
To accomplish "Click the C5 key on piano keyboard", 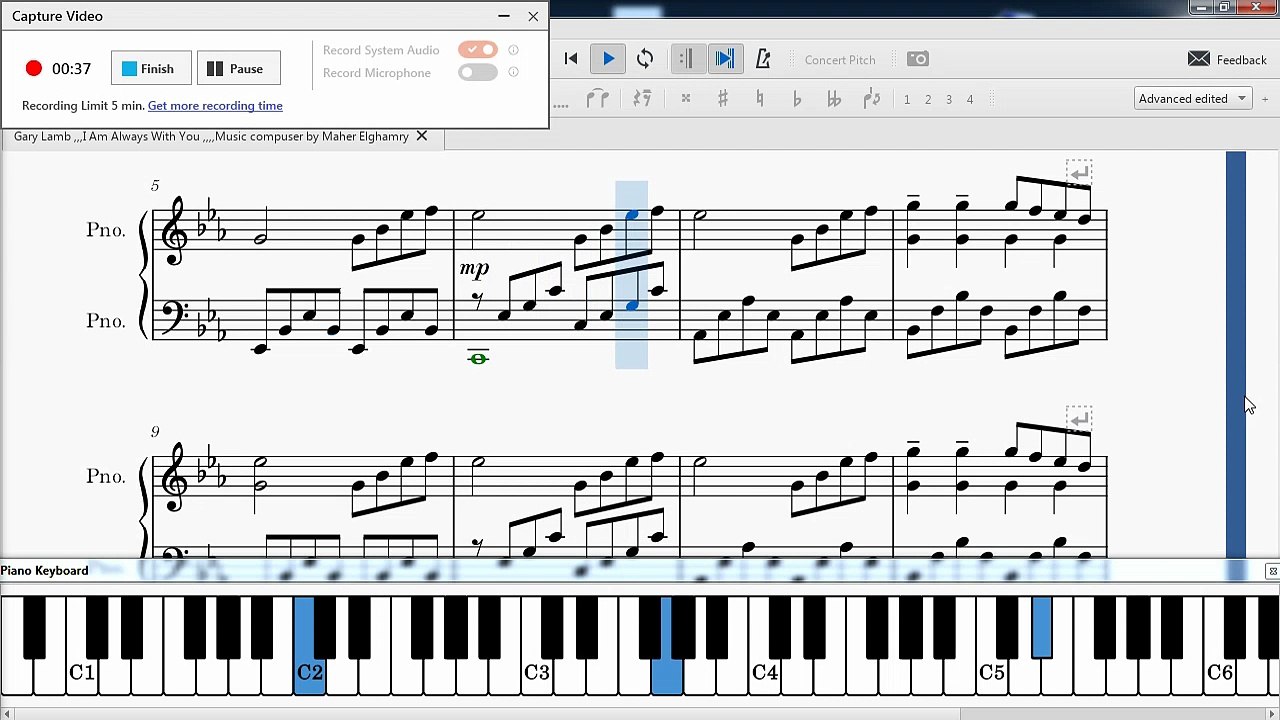I will pyautogui.click(x=992, y=672).
